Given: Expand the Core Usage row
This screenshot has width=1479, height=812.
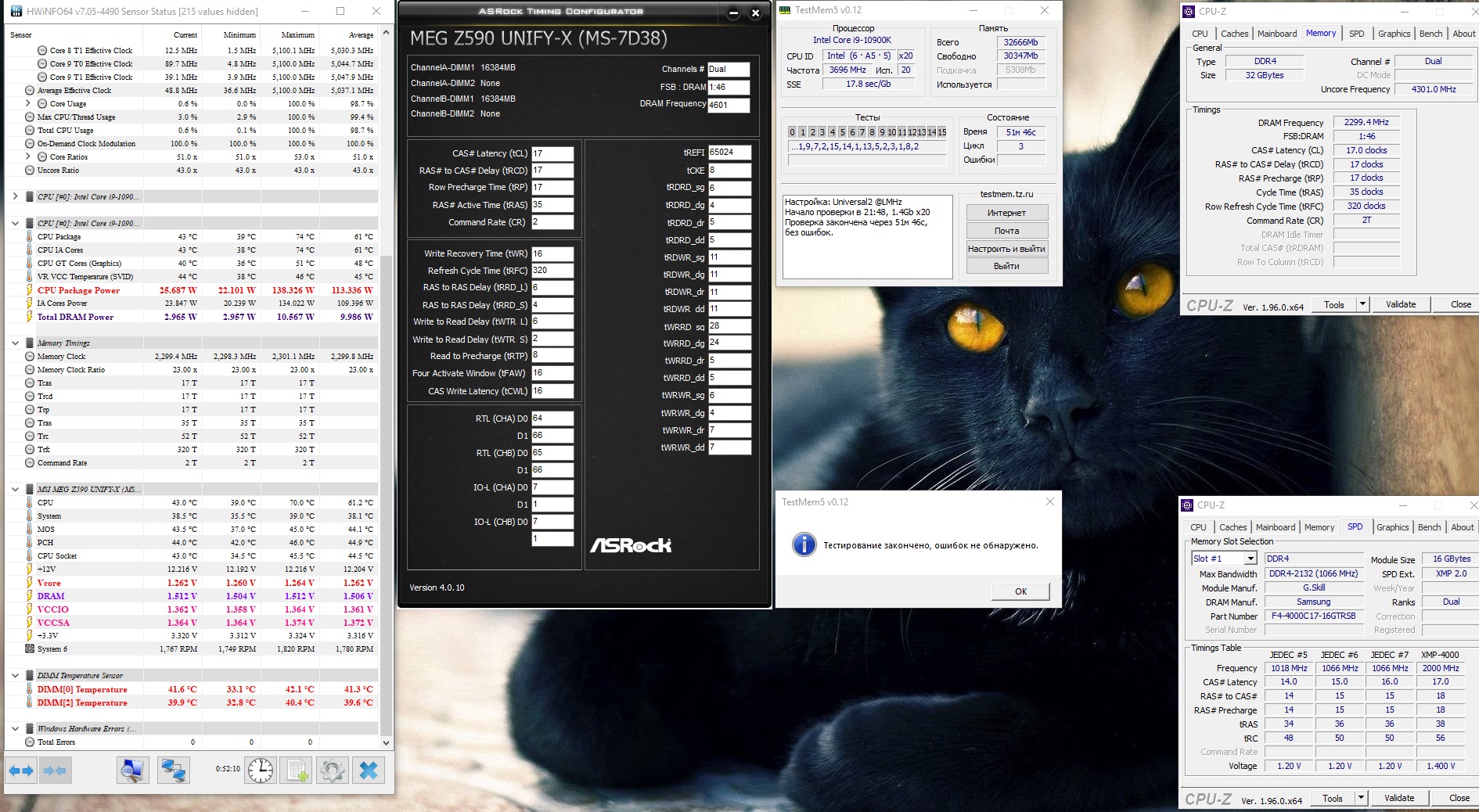Looking at the screenshot, I should point(28,103).
